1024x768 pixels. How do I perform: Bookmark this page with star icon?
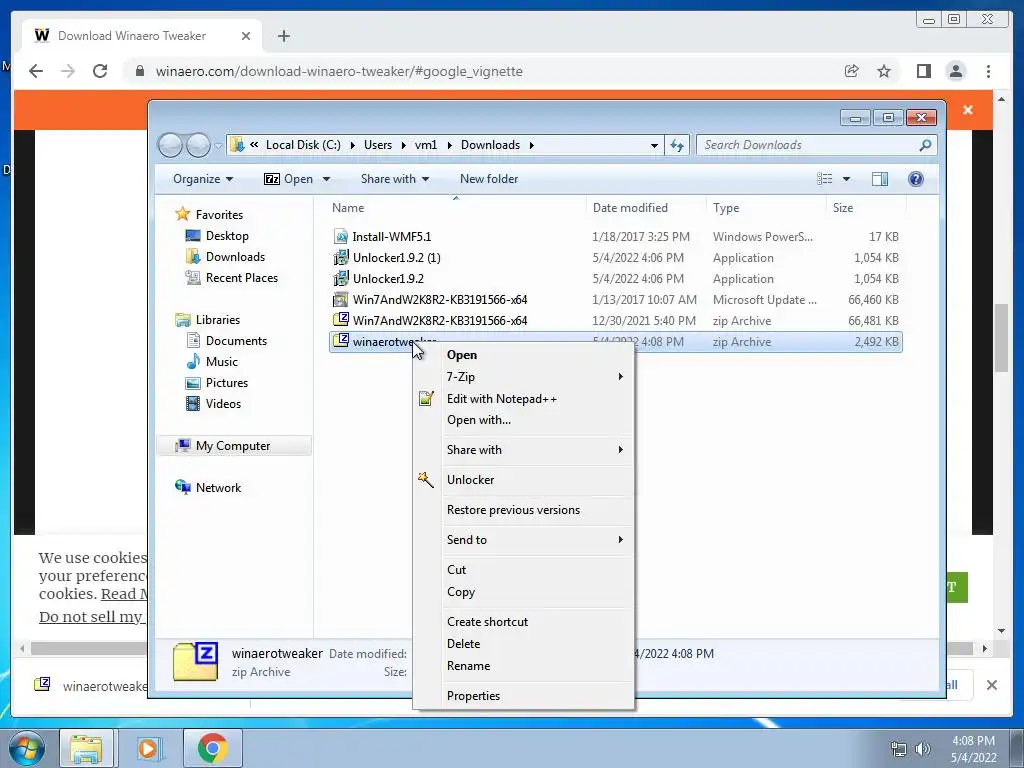tap(884, 71)
